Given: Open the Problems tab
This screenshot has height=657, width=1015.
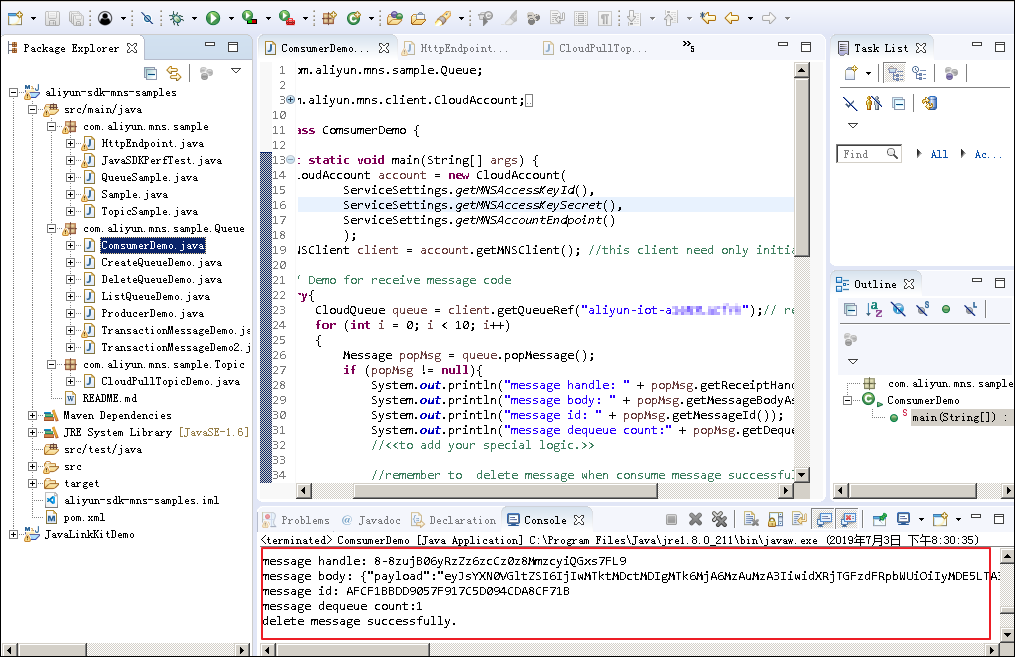Looking at the screenshot, I should click(x=296, y=520).
